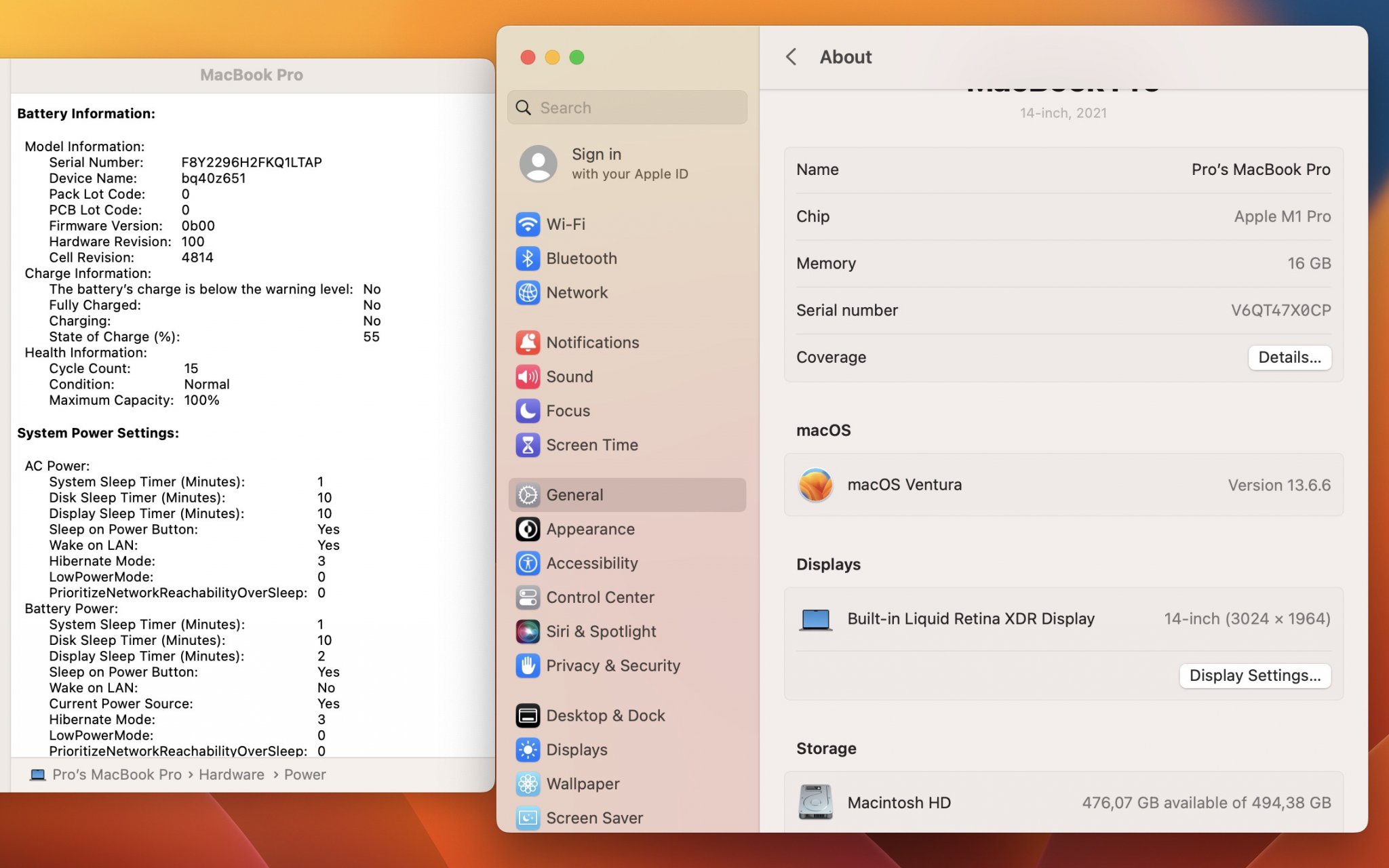The image size is (1389, 868).
Task: Select Desktop & Dock sidebar item
Action: point(605,715)
